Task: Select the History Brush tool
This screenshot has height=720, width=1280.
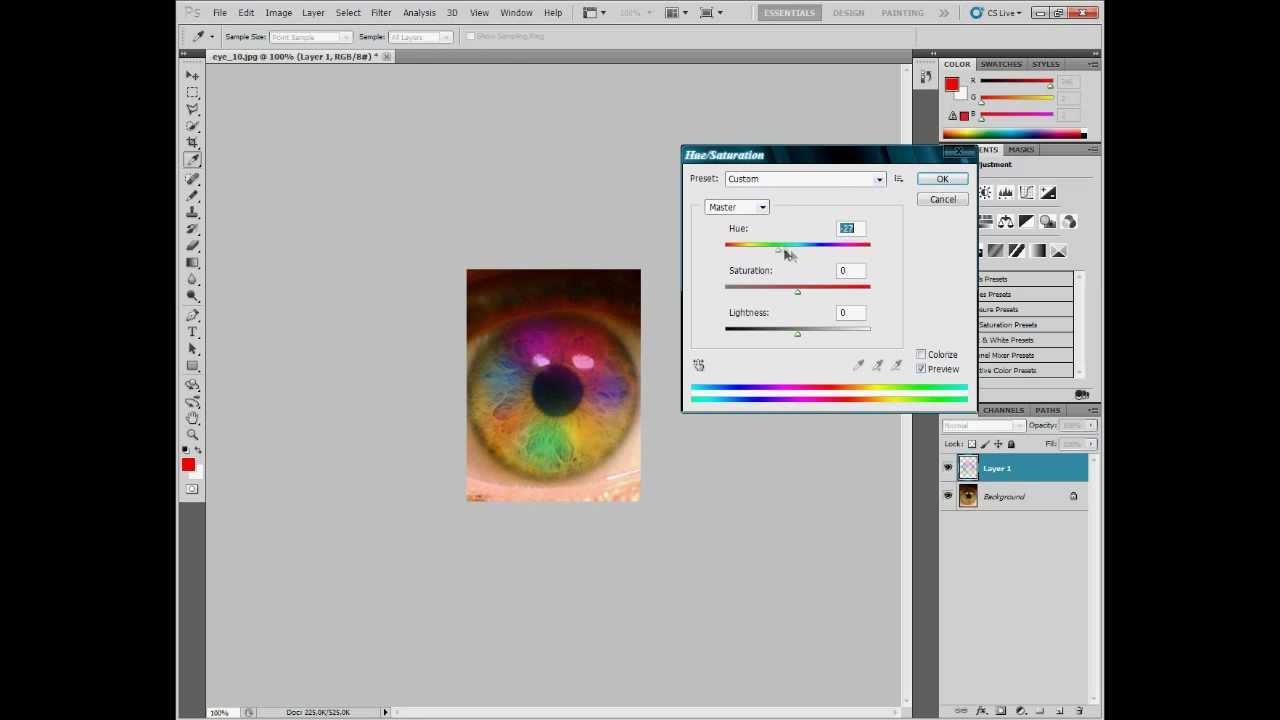Action: click(x=192, y=229)
